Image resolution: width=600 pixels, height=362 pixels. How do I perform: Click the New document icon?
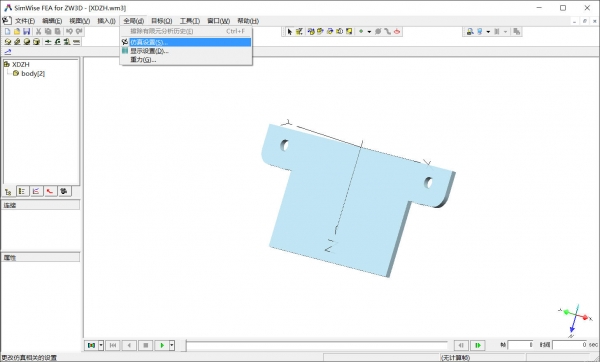point(7,31)
